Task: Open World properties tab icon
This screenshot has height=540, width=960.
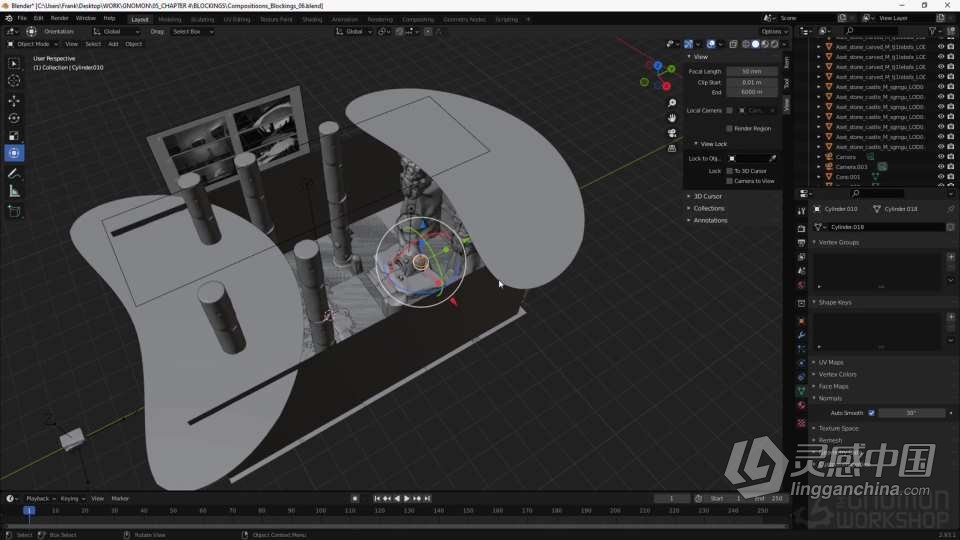Action: pyautogui.click(x=801, y=285)
